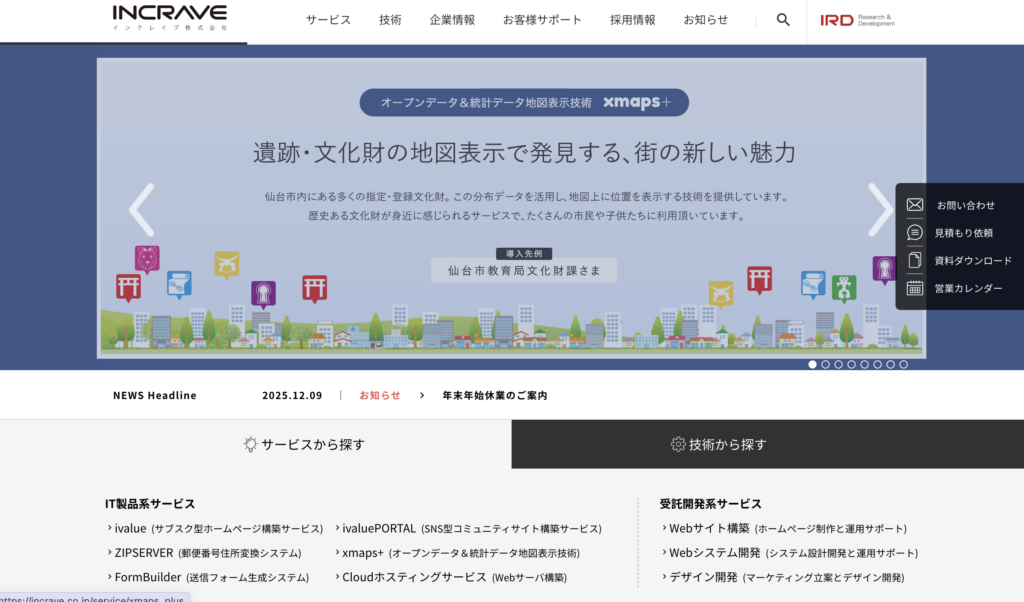Go to the previous slide with left arrow
This screenshot has height=602, width=1024.
pos(142,210)
